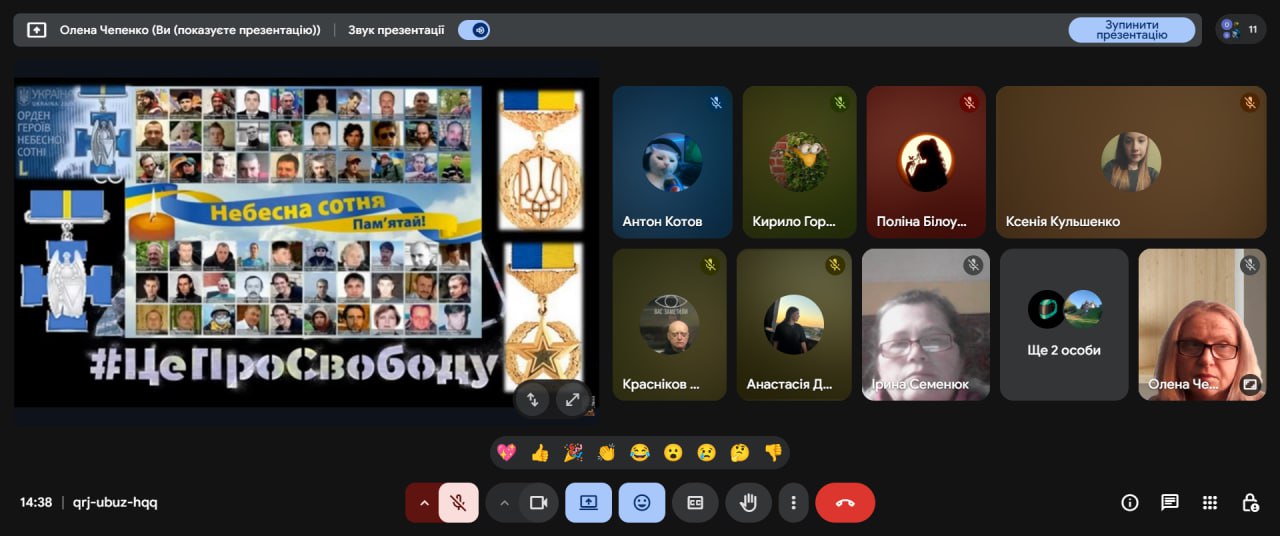This screenshot has width=1280, height=536.
Task: Open the activities grid icon
Action: pos(1209,503)
